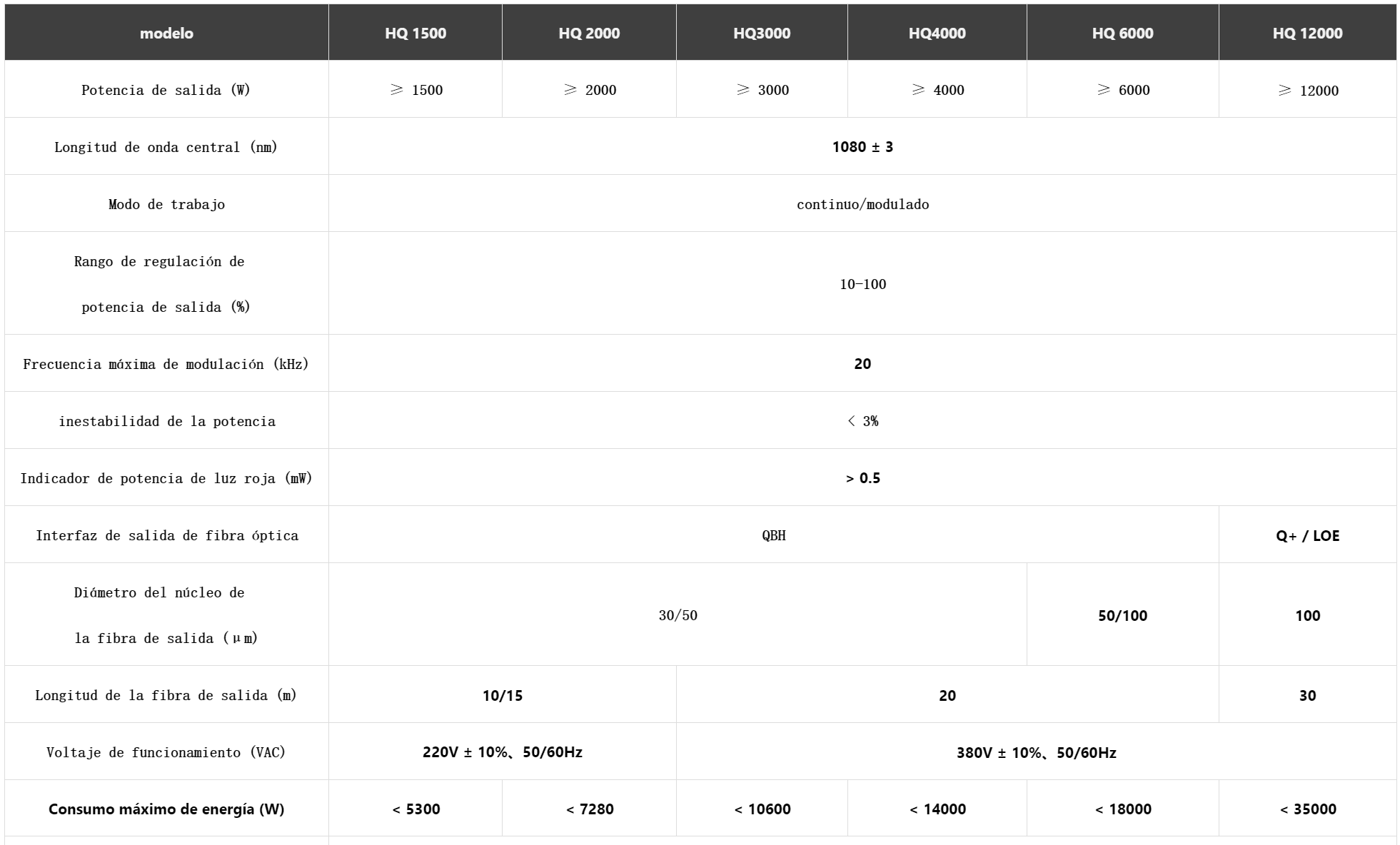This screenshot has width=1400, height=845.
Task: Select the Potencia de salida (W) row label
Action: pos(166,90)
